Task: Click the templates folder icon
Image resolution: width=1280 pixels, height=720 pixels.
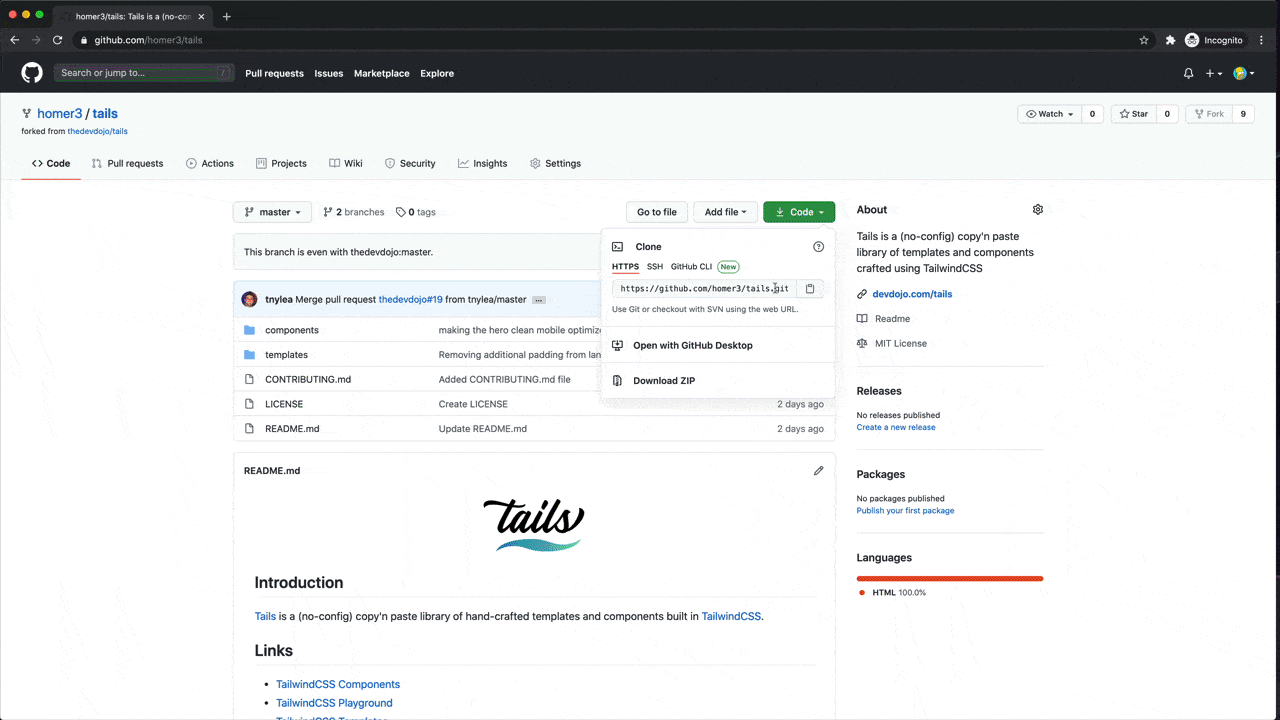Action: click(x=250, y=355)
